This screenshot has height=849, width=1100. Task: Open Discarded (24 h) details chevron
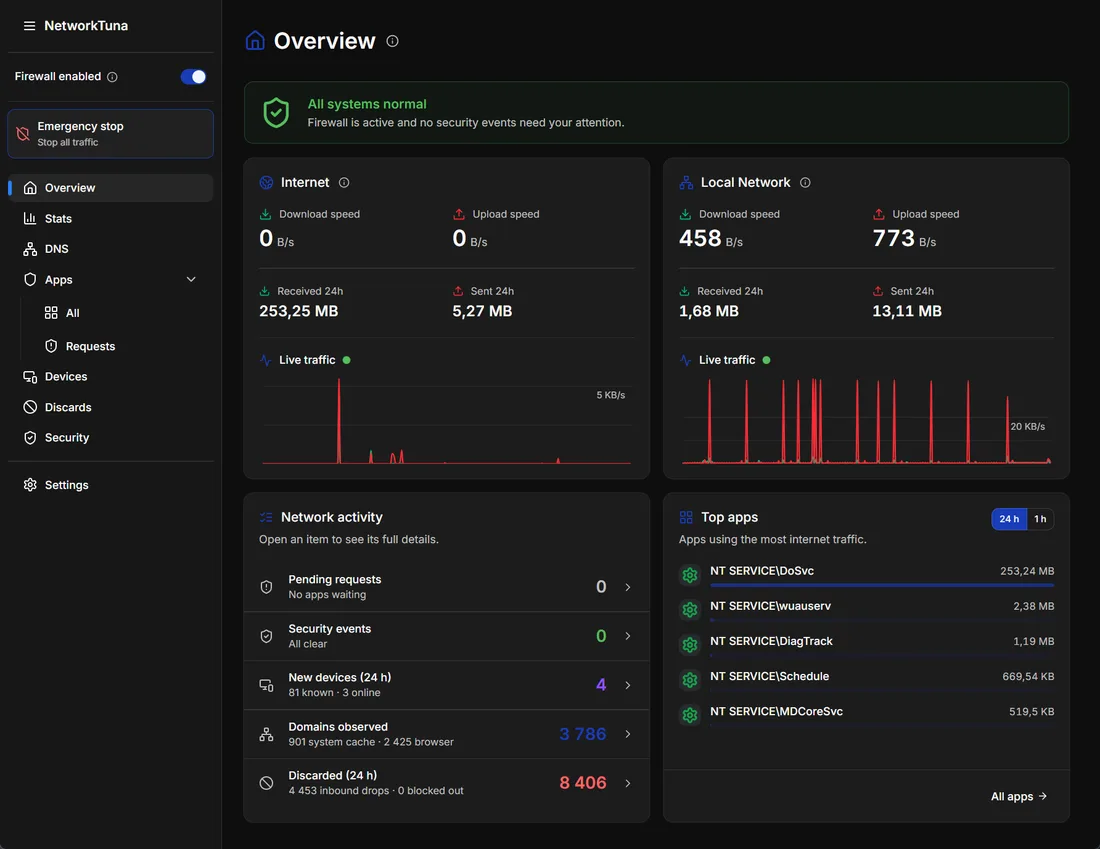tap(628, 783)
